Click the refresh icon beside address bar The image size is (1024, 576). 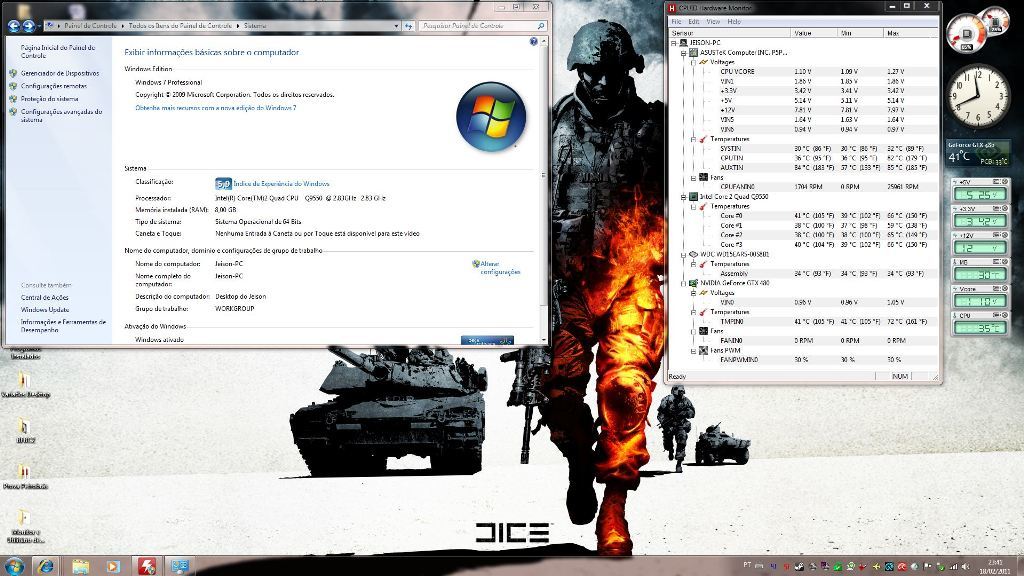click(x=409, y=25)
